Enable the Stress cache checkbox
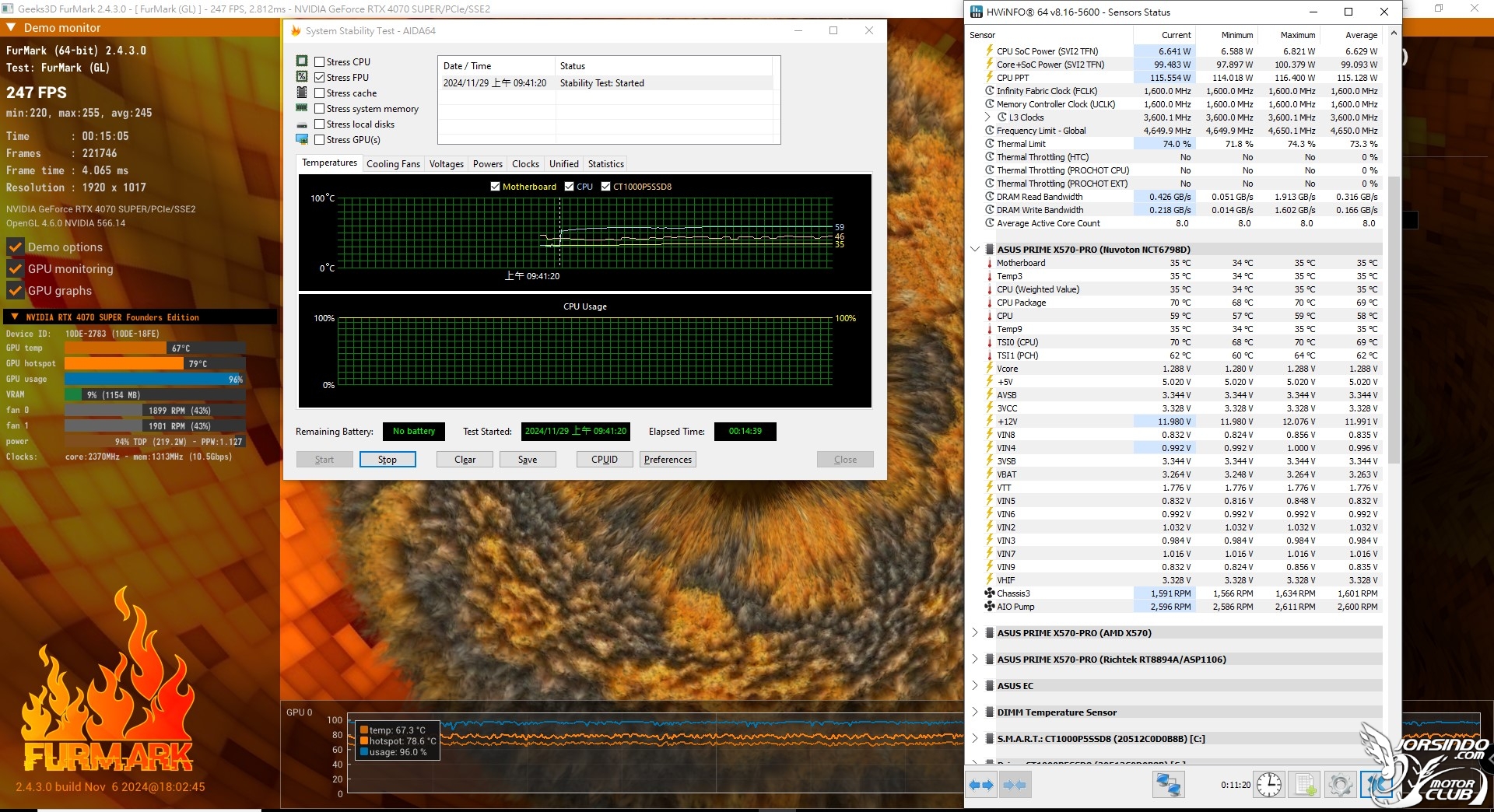Screen dimensions: 1494x812 [x=319, y=93]
